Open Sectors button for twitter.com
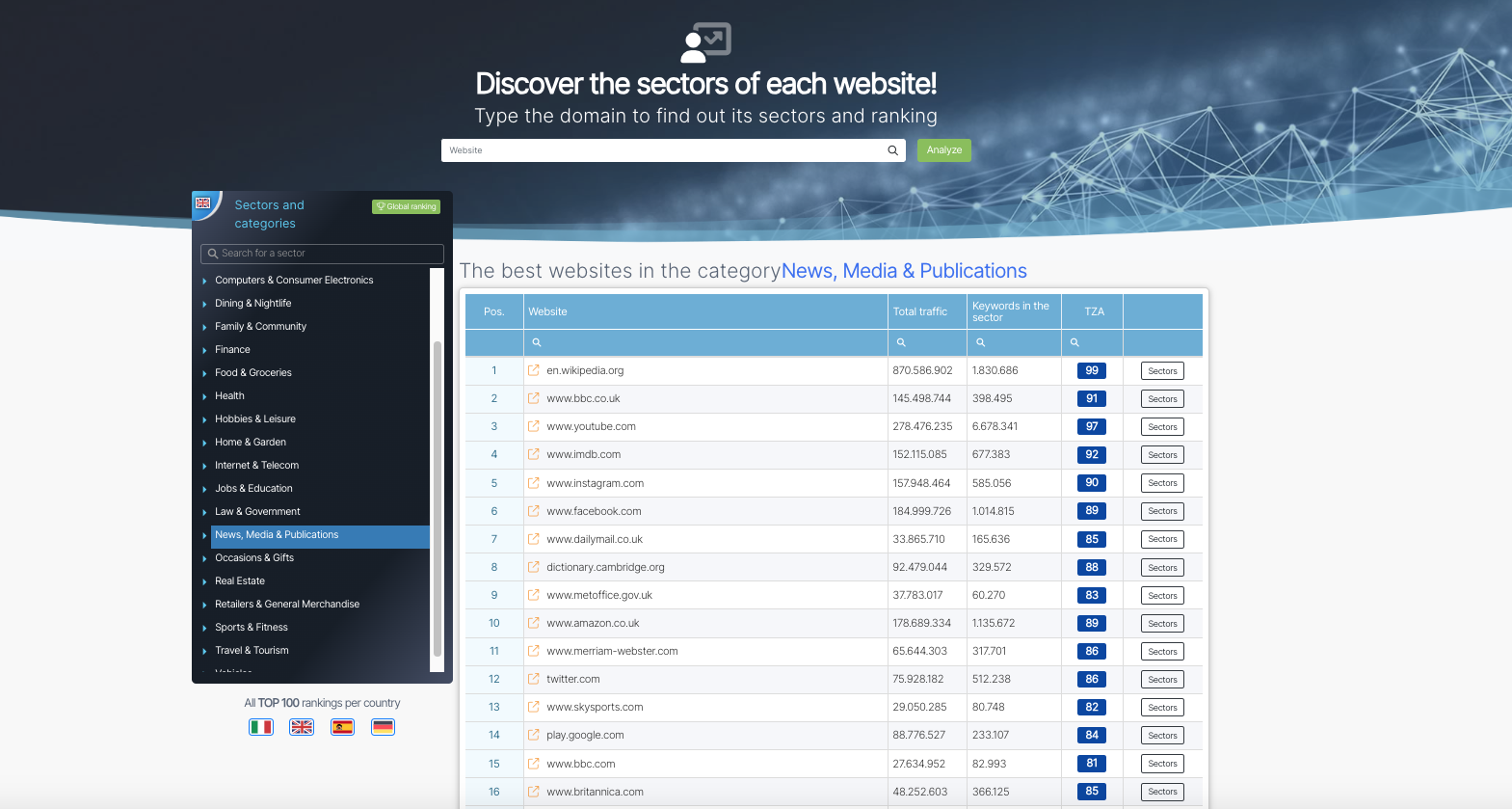Screen dimensions: 1512x809 [1162, 680]
